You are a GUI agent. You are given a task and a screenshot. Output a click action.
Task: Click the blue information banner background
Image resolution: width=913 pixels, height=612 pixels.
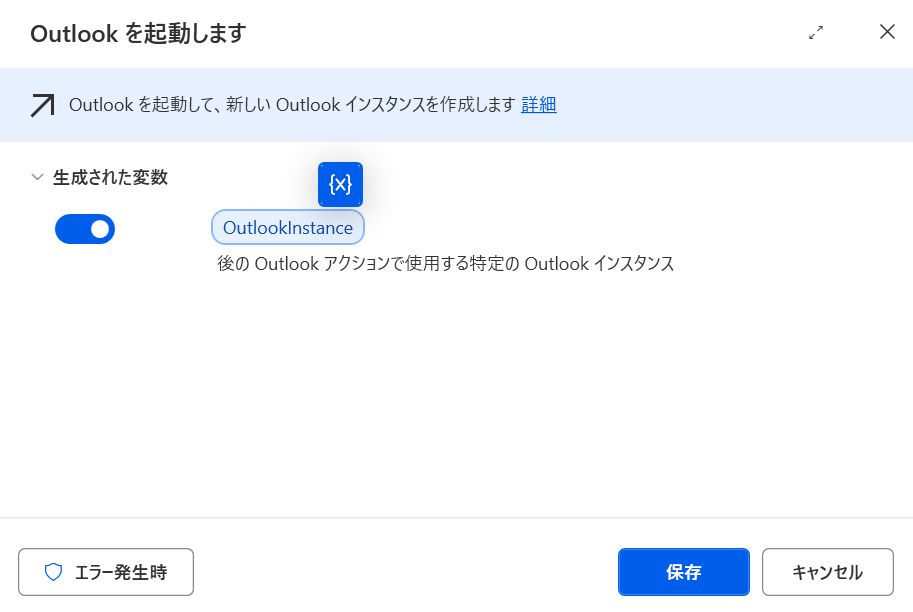728,105
